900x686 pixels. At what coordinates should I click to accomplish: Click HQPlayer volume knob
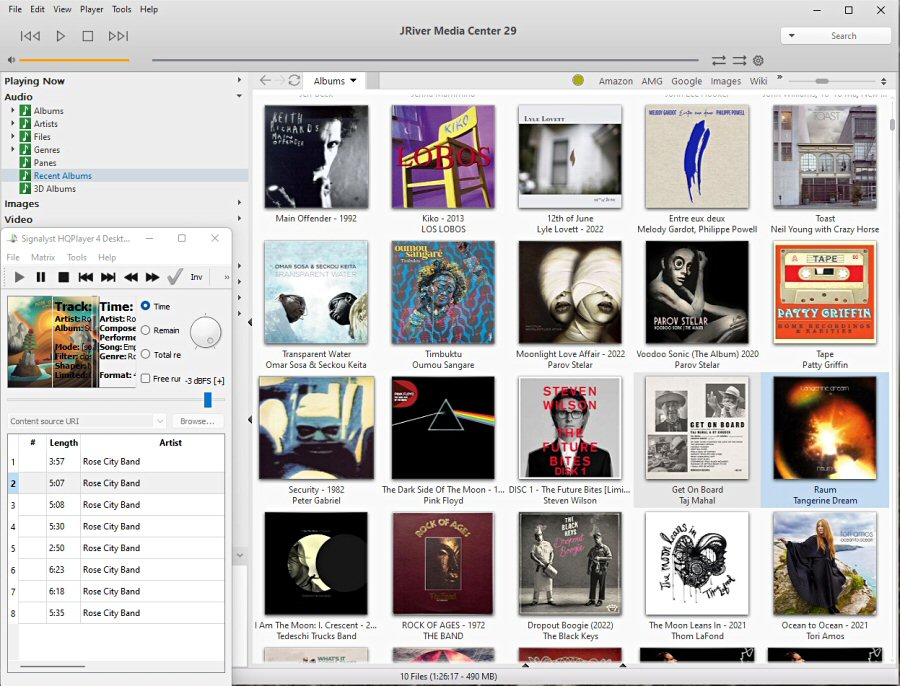(205, 332)
